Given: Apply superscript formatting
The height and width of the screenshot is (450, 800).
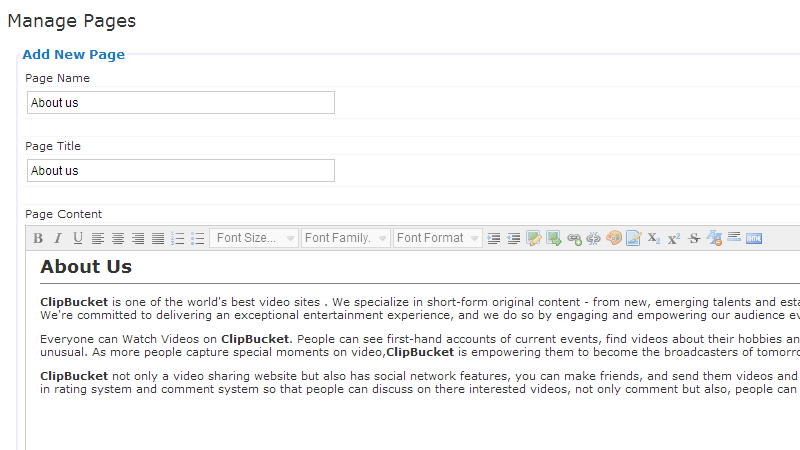Looking at the screenshot, I should [673, 238].
